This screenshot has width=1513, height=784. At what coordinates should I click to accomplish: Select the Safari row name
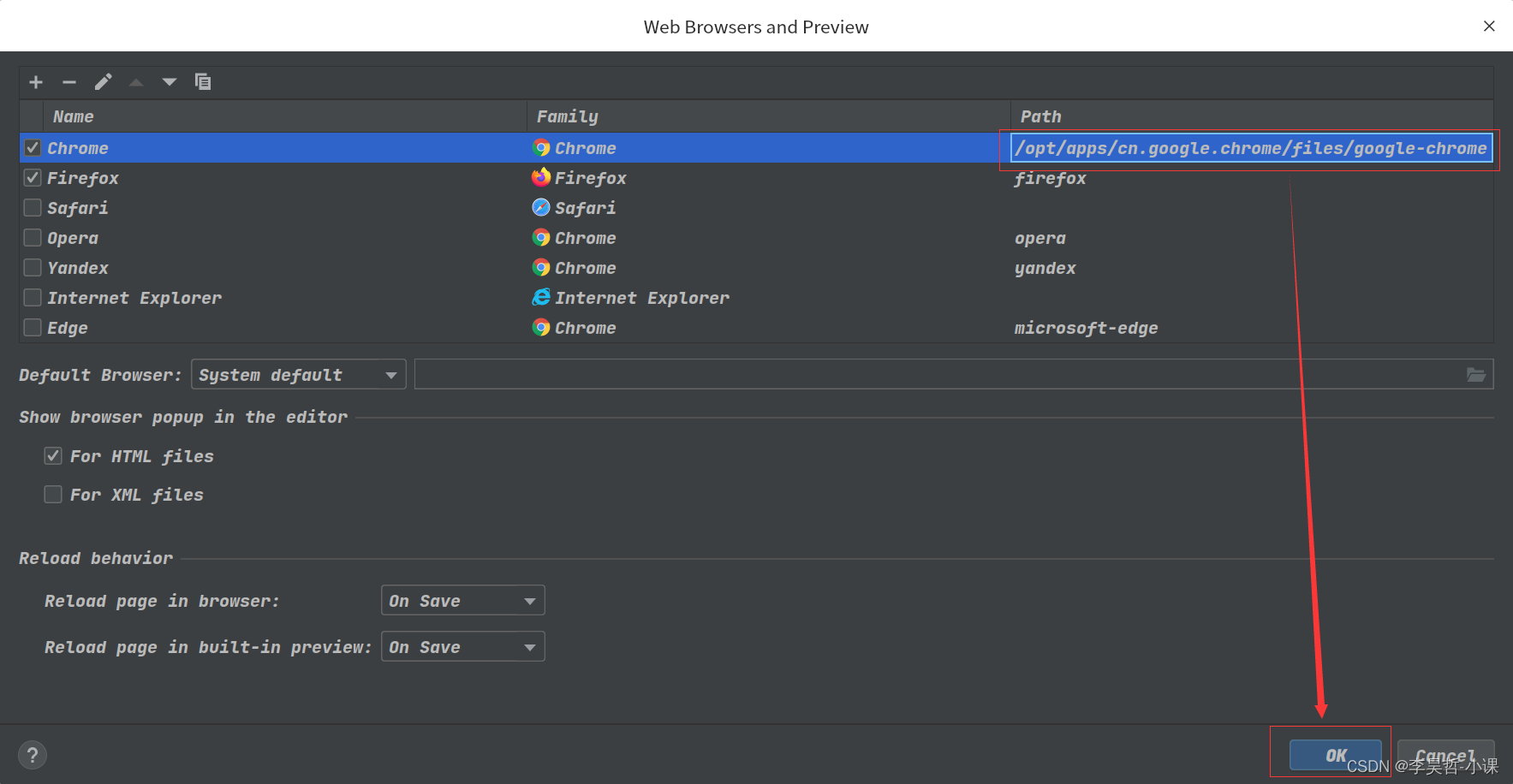78,208
